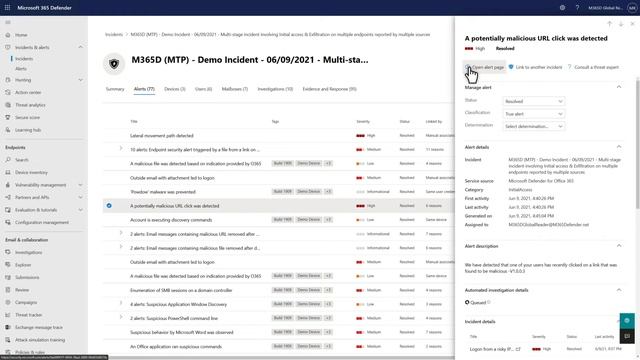Click the Incidents & alerts shield icon
640x360 pixels.
click(x=8, y=47)
